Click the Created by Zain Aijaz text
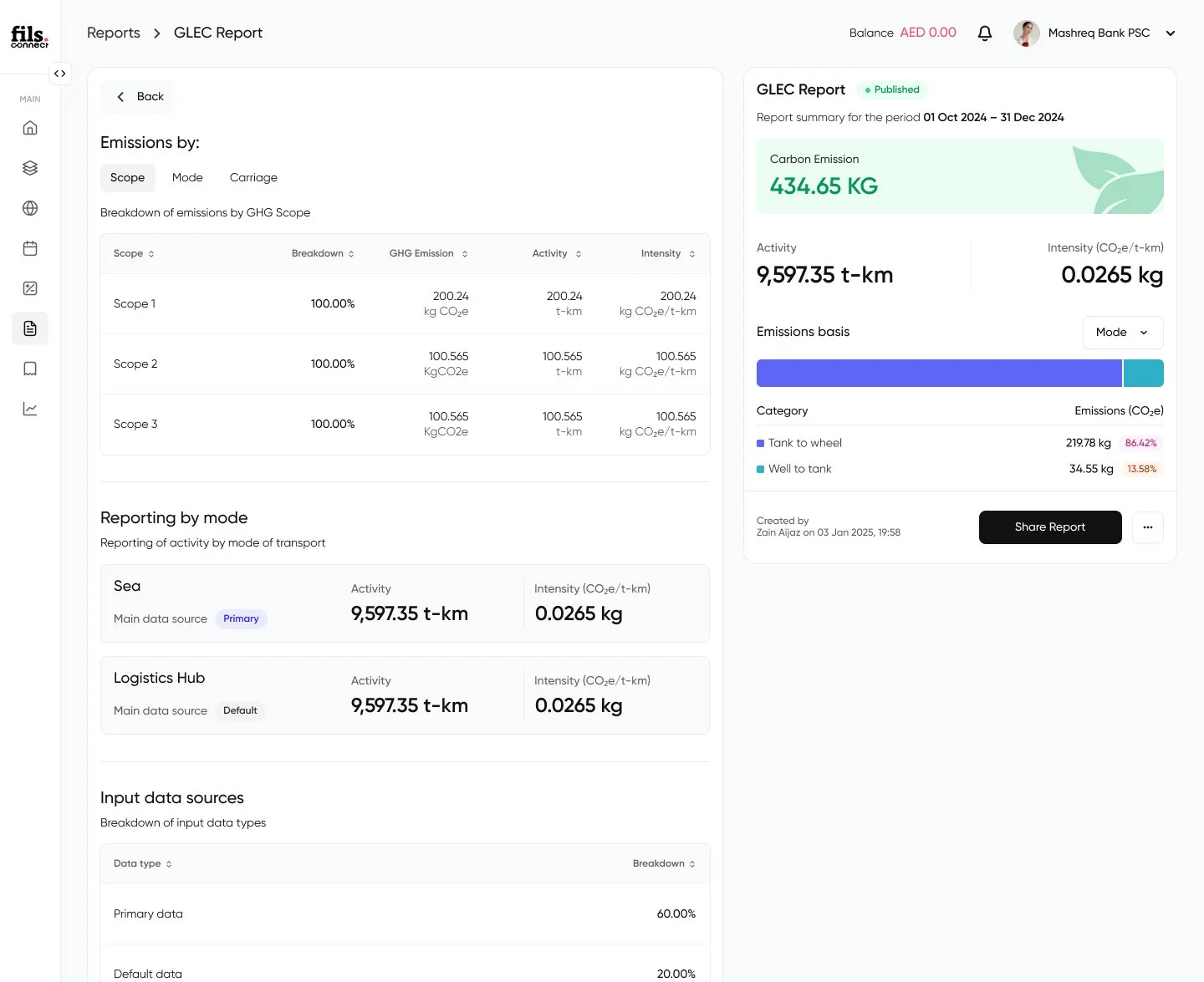Screen dimensions: 1204x982 point(829,527)
